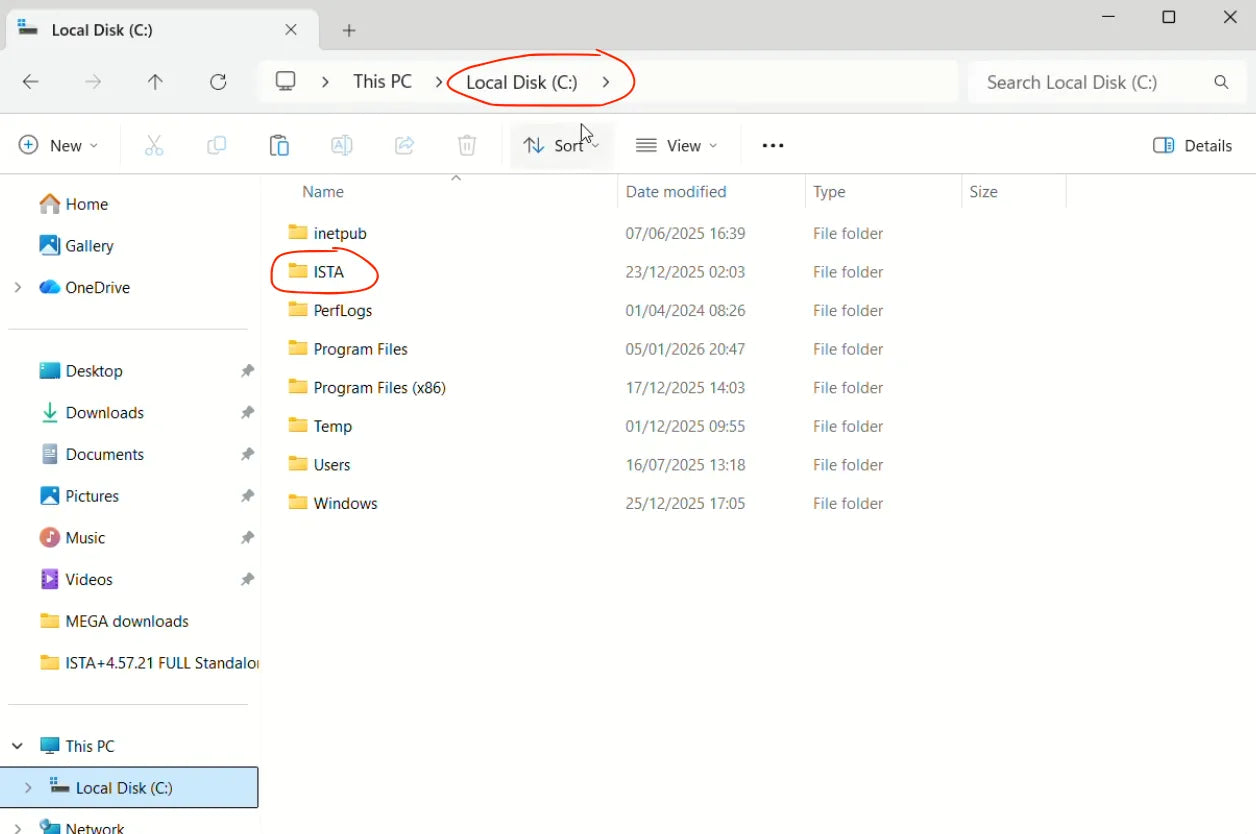Select the Program Files (x86) folder

tap(367, 387)
